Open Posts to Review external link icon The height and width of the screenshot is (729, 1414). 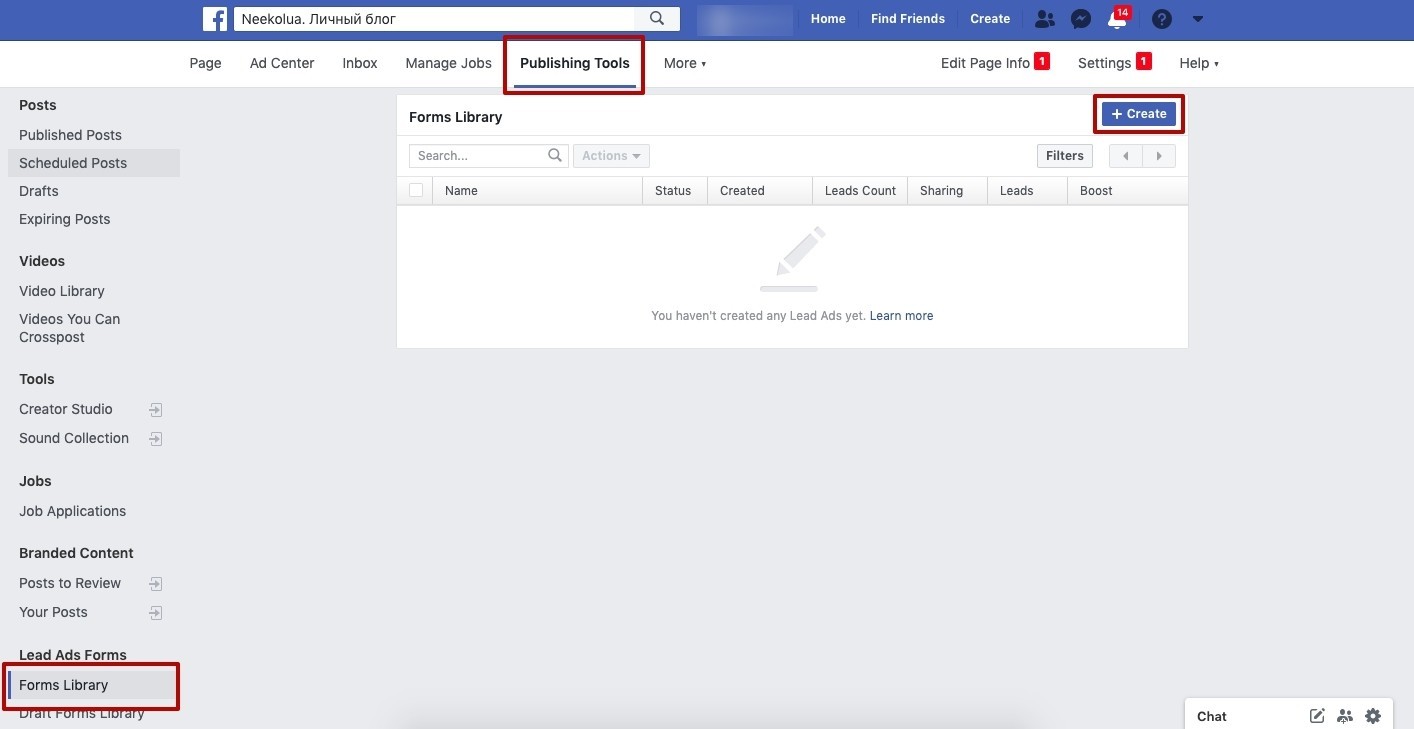[x=155, y=584]
